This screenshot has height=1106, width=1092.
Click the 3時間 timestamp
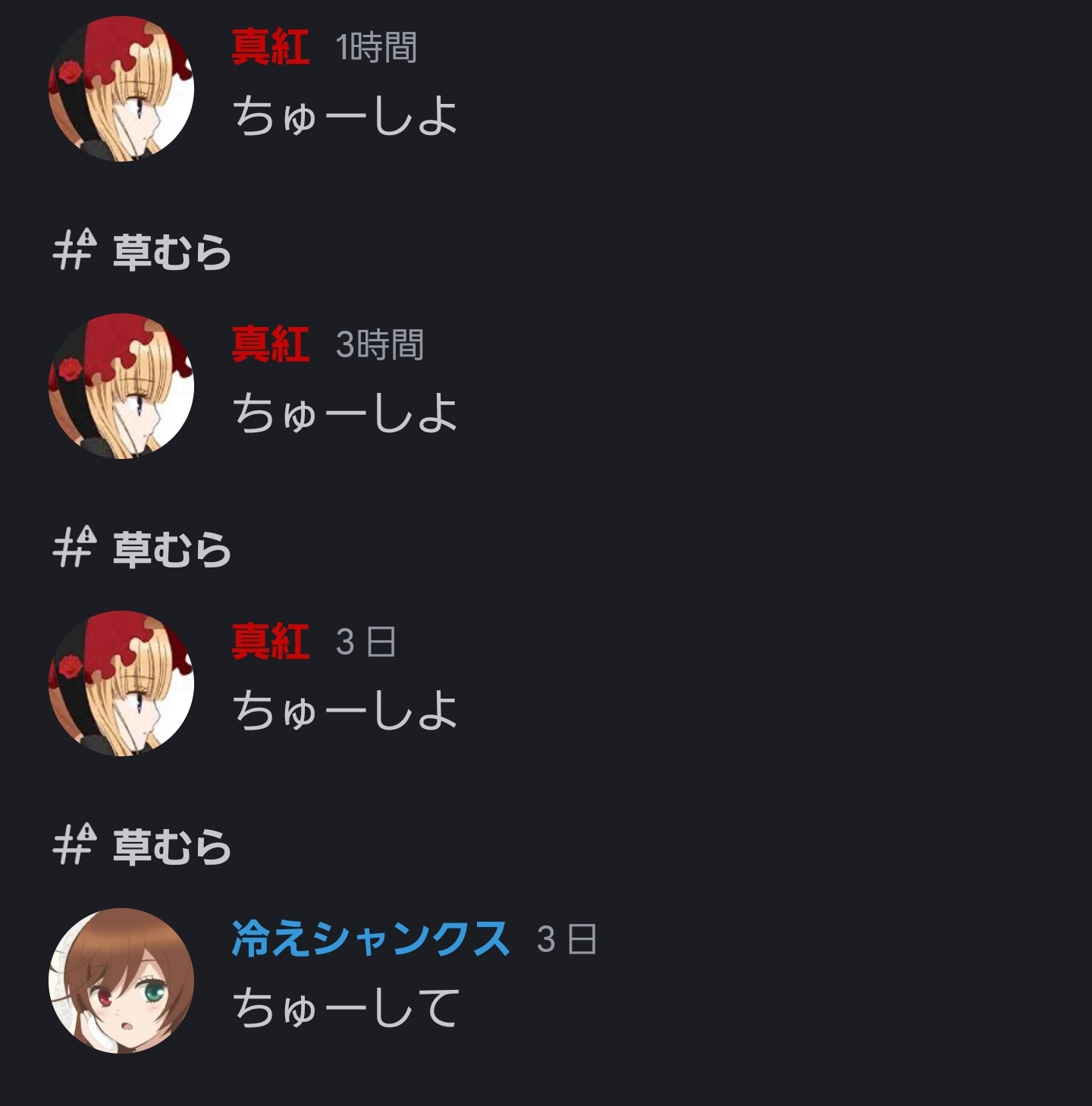[x=379, y=345]
